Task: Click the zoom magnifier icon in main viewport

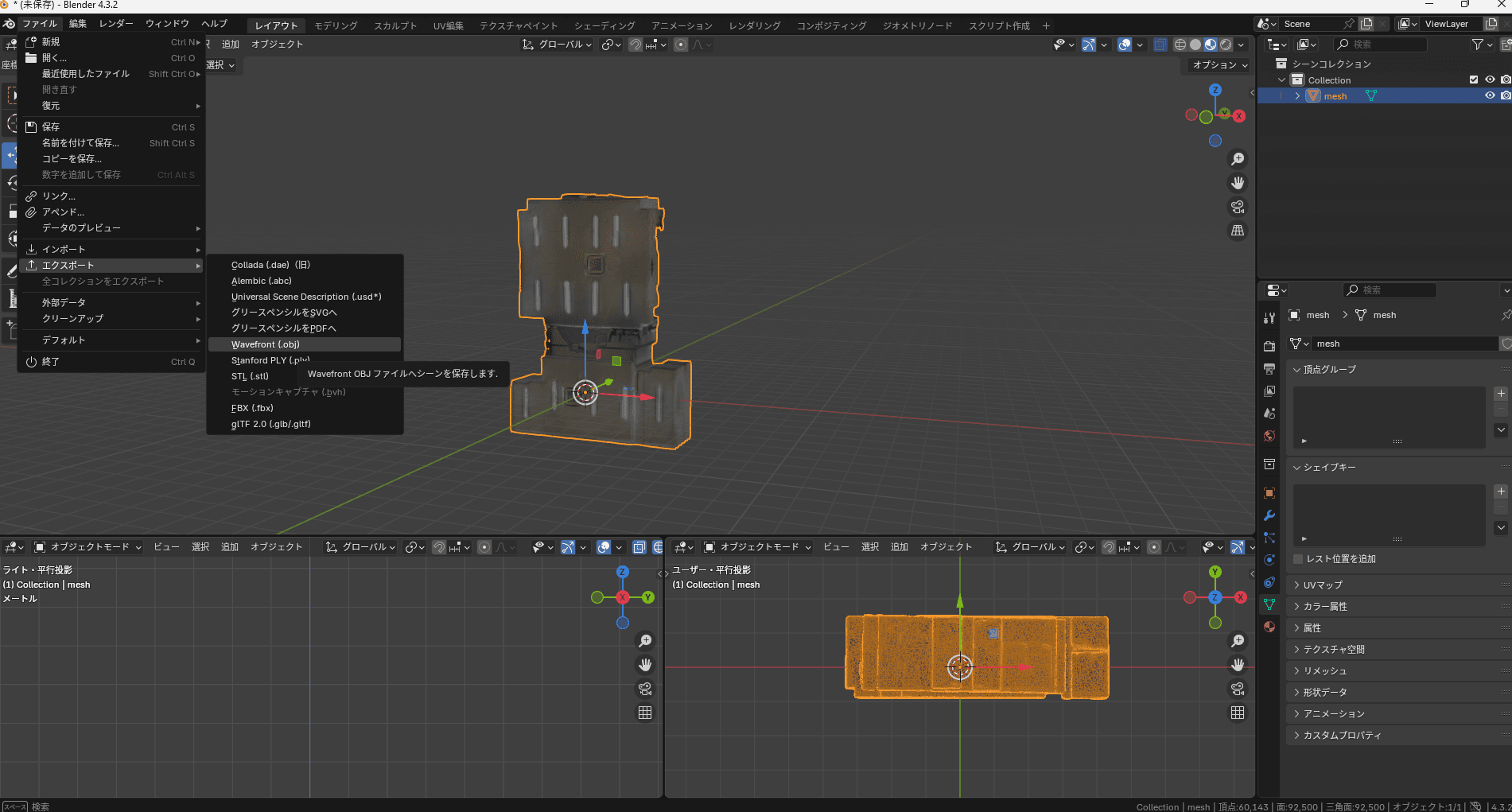Action: 1238,159
